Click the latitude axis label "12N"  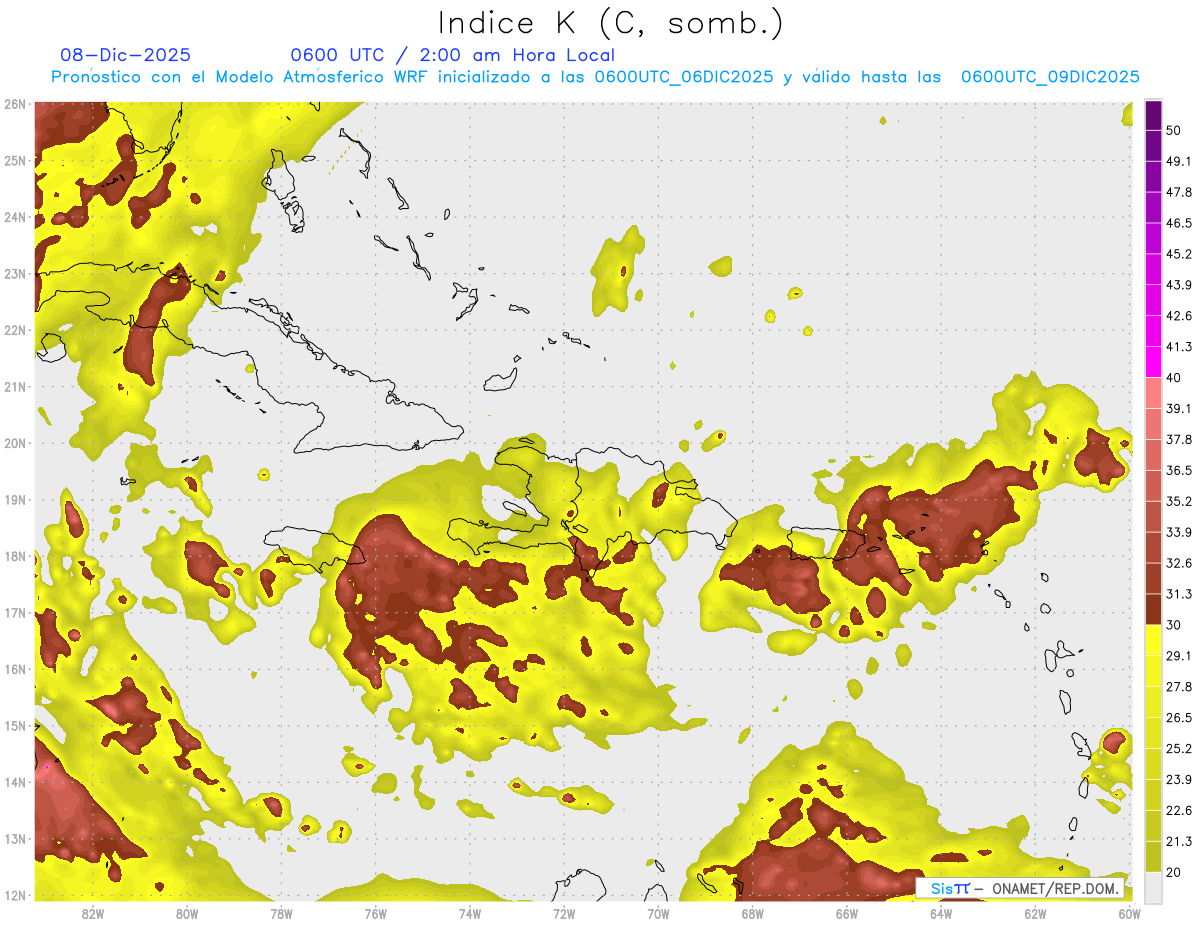pyautogui.click(x=14, y=895)
